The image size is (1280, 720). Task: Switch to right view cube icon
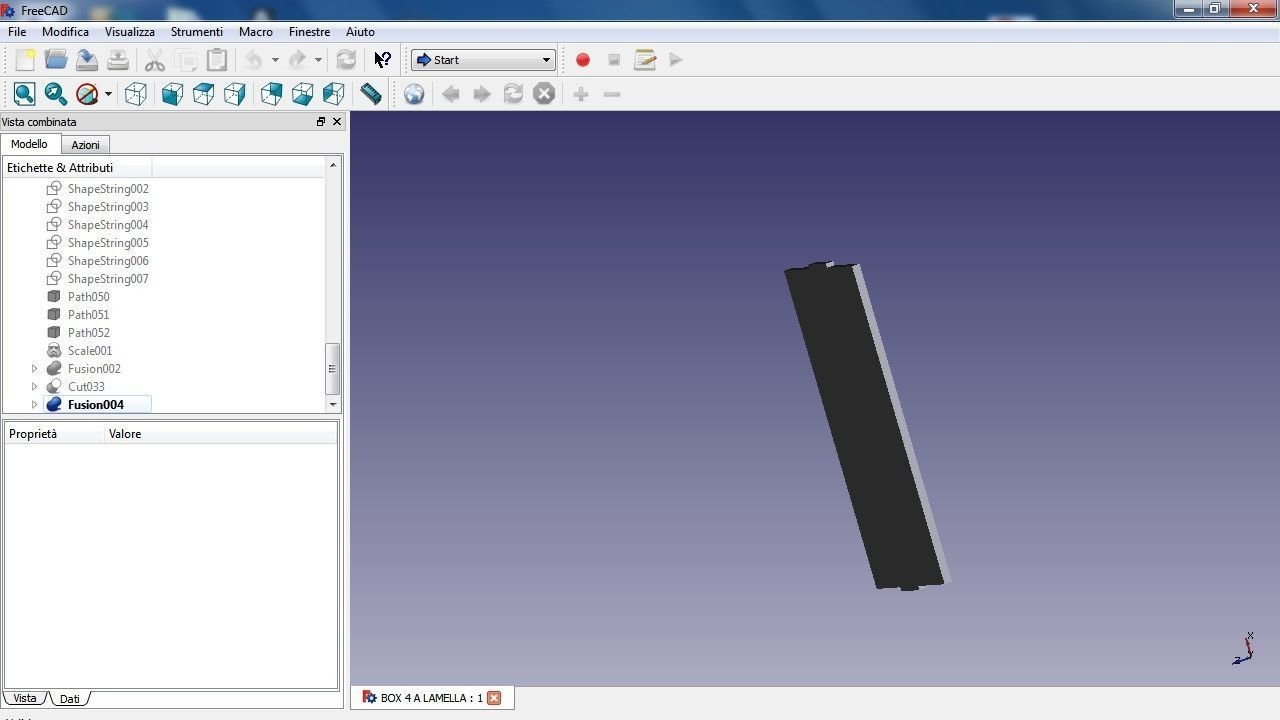pyautogui.click(x=234, y=94)
